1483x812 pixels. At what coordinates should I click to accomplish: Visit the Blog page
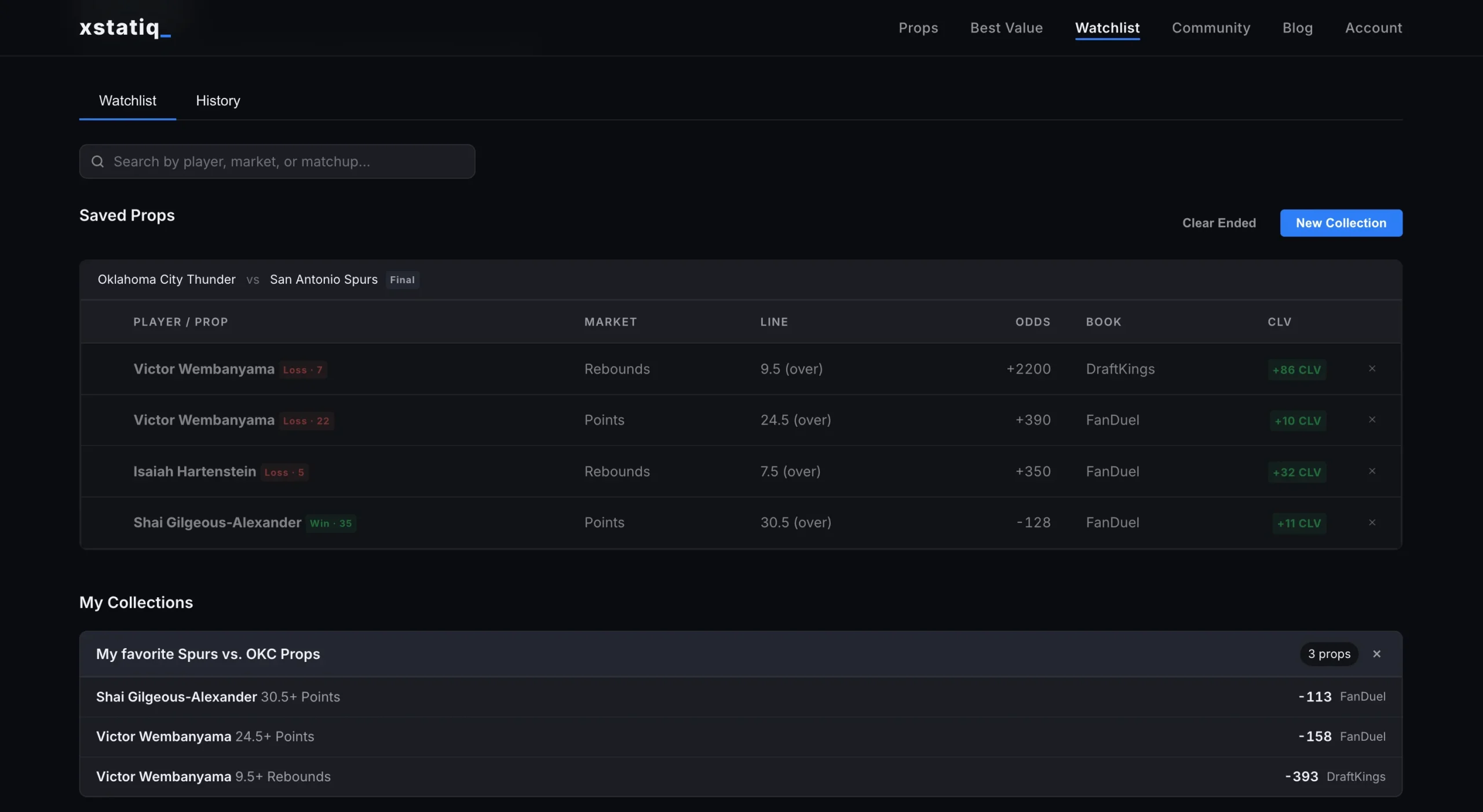[1298, 28]
